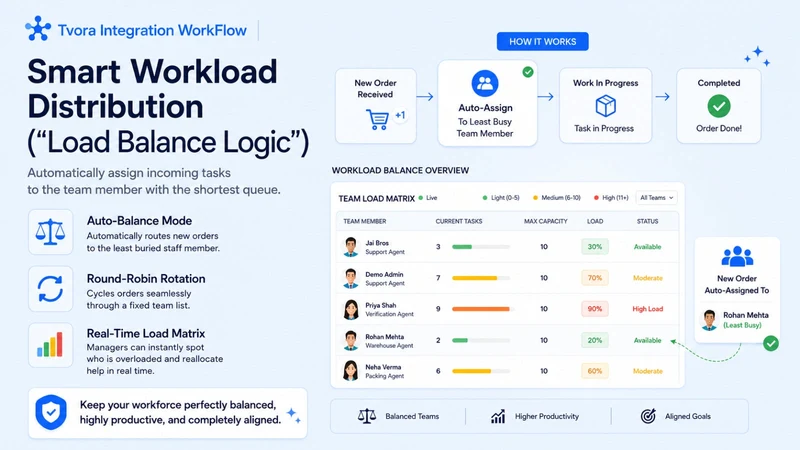Click the Auto-Assign team members icon

(485, 83)
